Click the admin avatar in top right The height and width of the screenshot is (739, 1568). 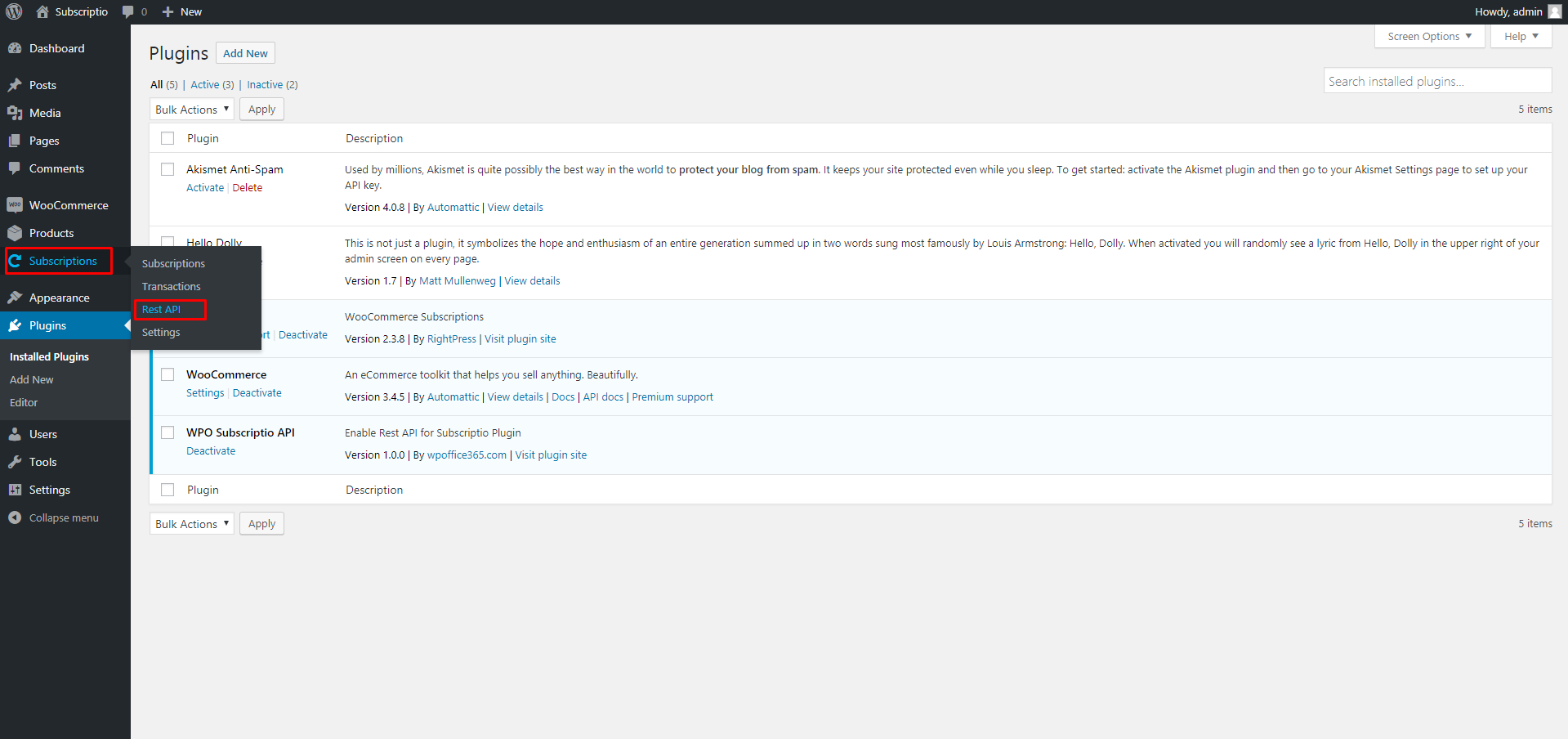coord(1554,11)
